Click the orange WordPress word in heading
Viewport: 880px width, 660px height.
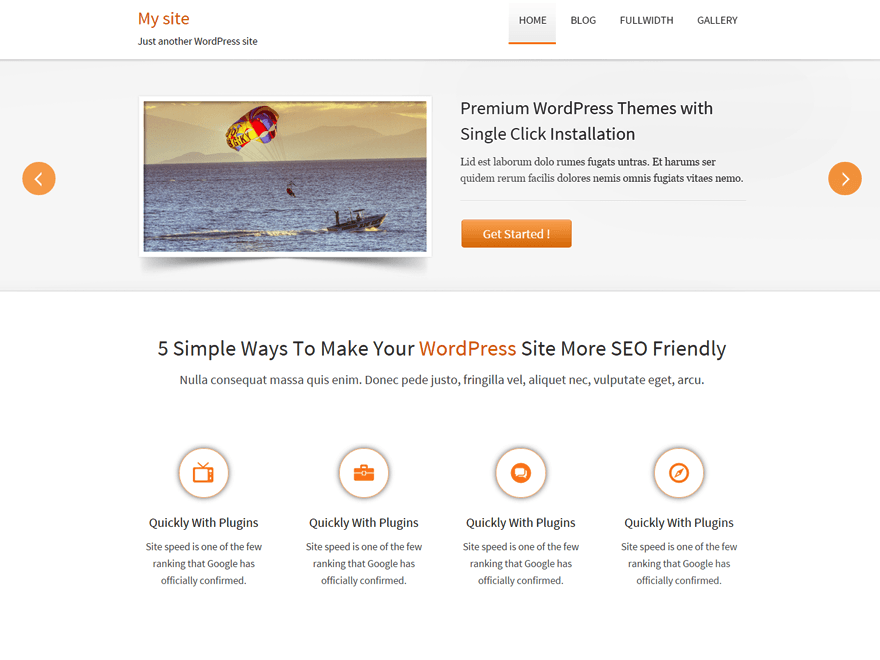coord(468,349)
